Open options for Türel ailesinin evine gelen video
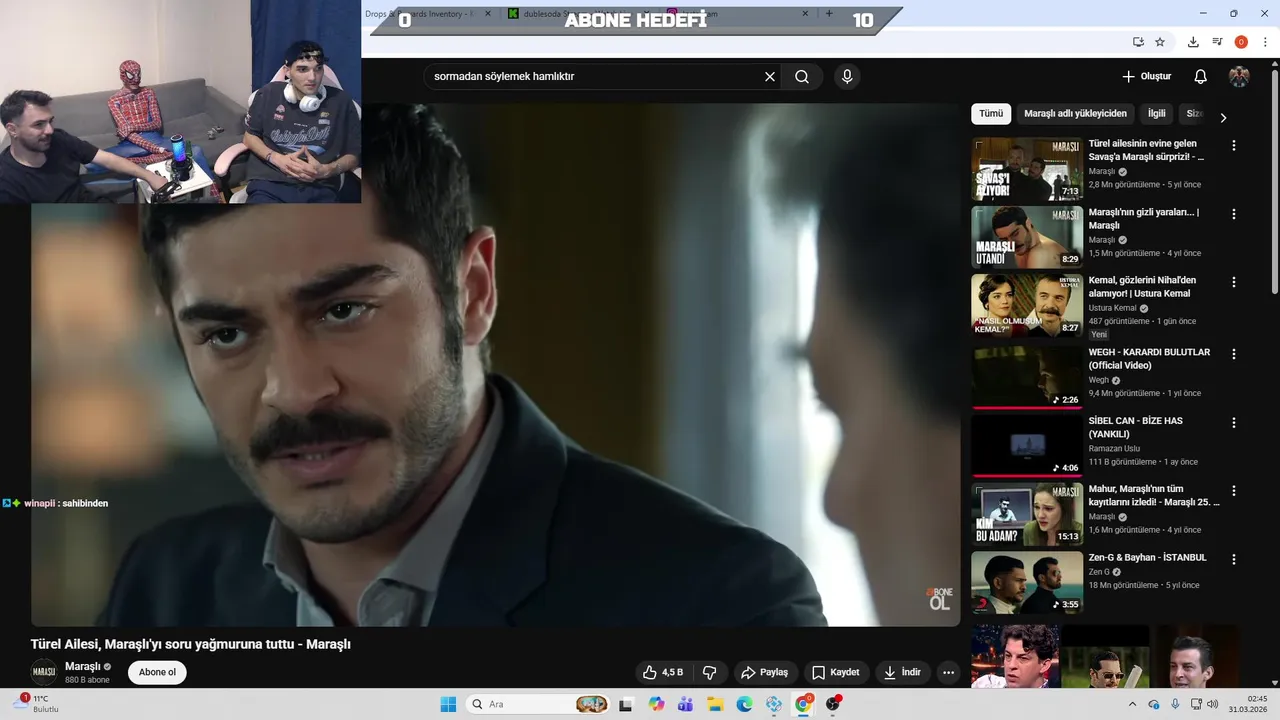The height and width of the screenshot is (720, 1280). tap(1233, 145)
